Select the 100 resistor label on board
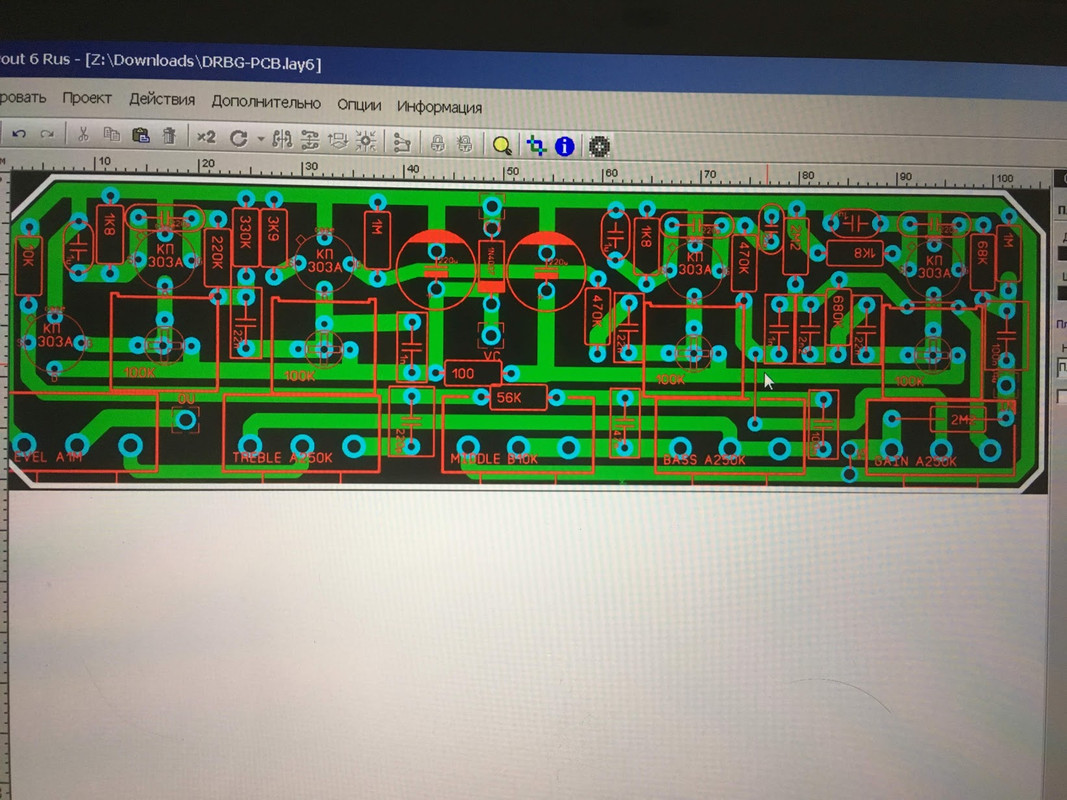 coord(463,373)
